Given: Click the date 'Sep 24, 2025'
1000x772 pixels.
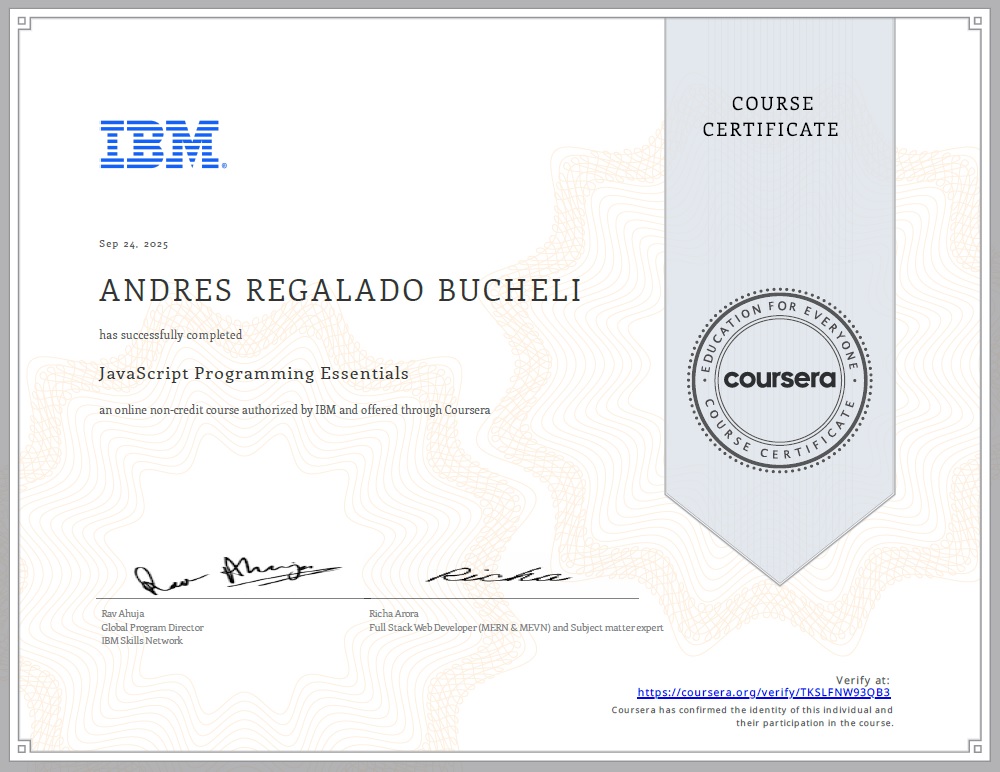Looking at the screenshot, I should tap(133, 243).
